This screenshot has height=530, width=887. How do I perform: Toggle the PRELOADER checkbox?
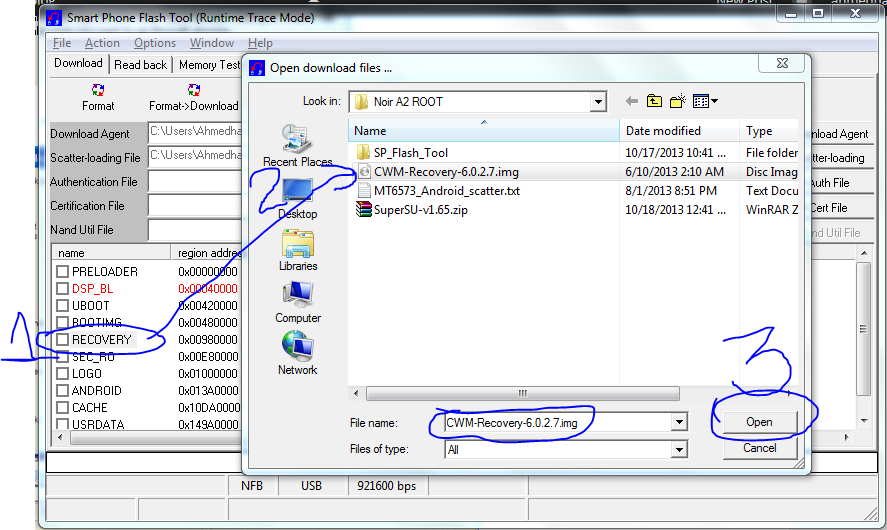pos(62,272)
